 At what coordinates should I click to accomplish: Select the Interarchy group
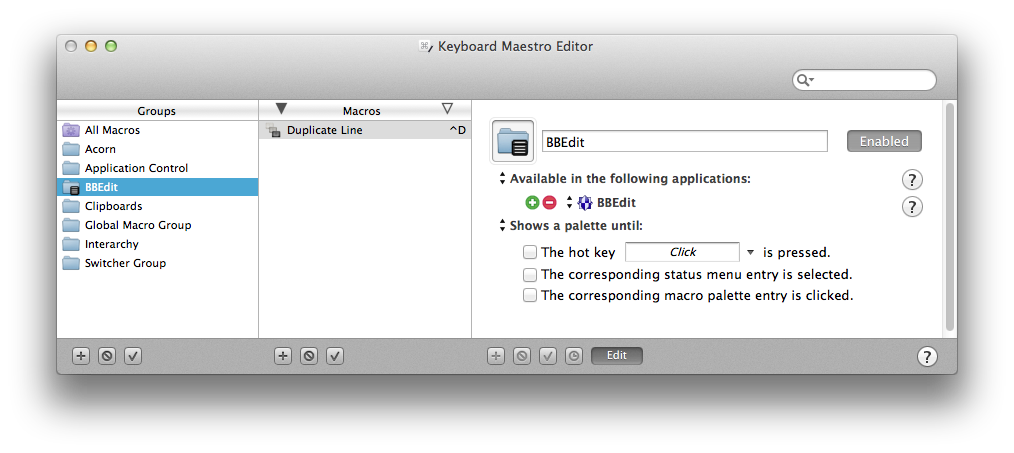pos(157,244)
